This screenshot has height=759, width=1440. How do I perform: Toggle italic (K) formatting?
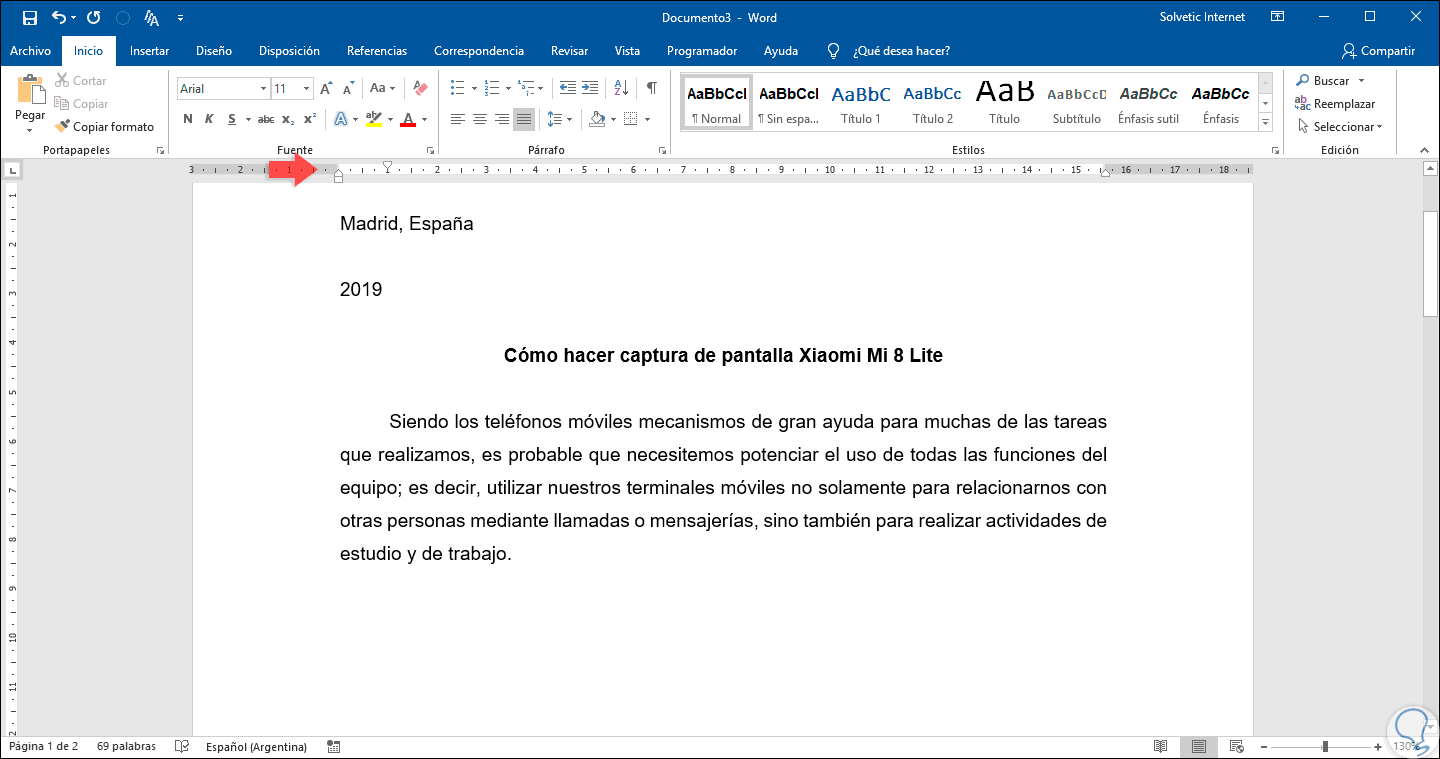[x=209, y=119]
